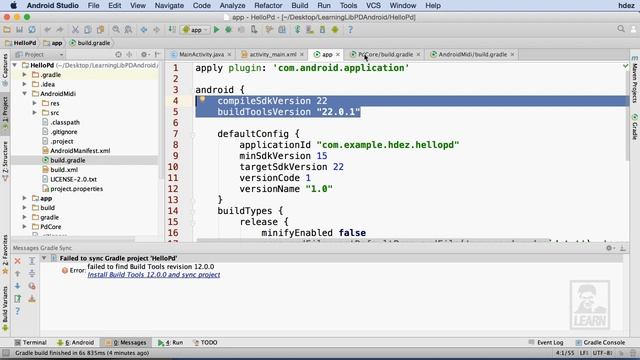Open the Project view selector dropdown

click(39, 54)
